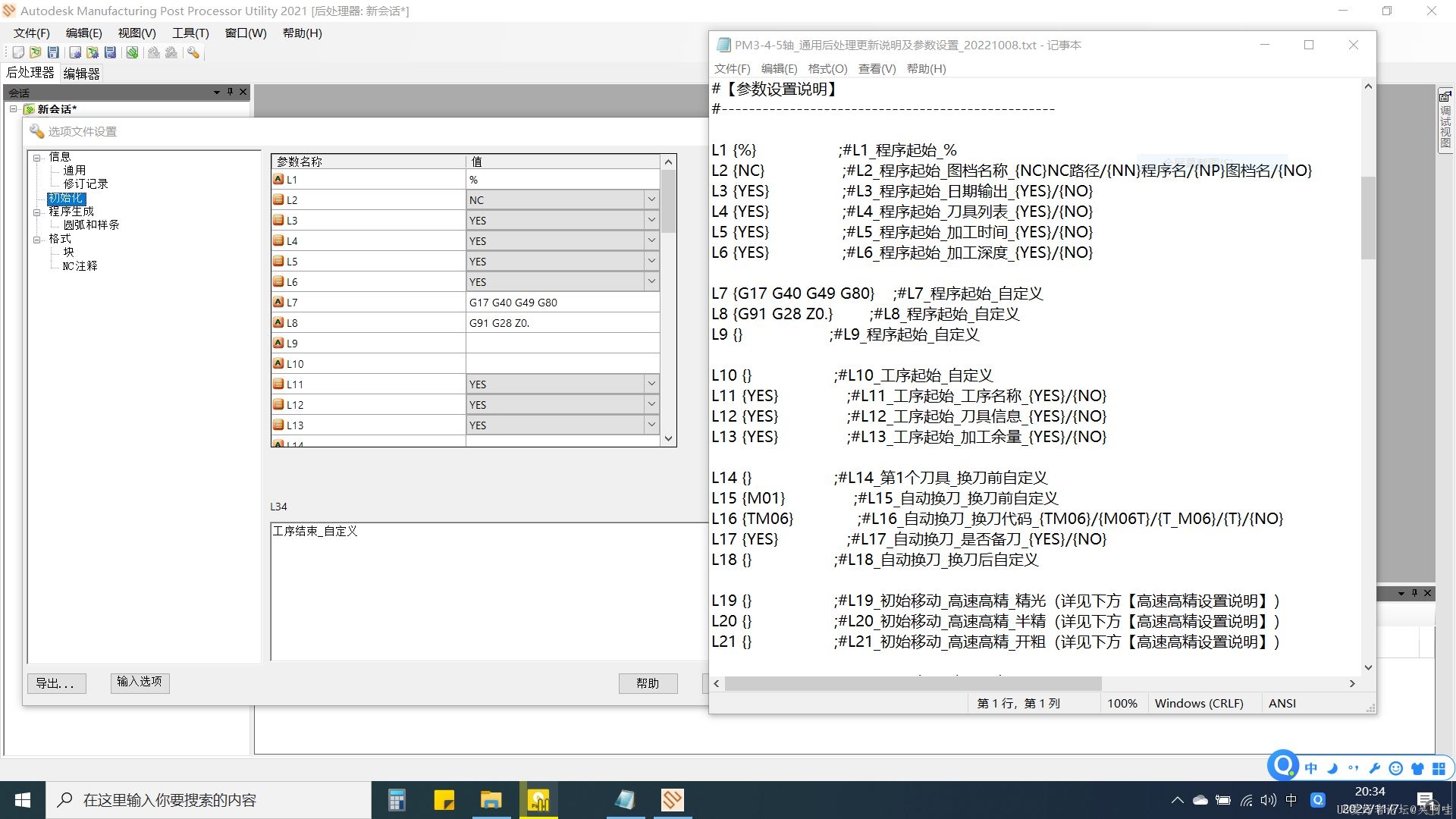Click the Notepad vertical scrollbar thumb
This screenshot has height=819, width=1456.
click(1368, 218)
